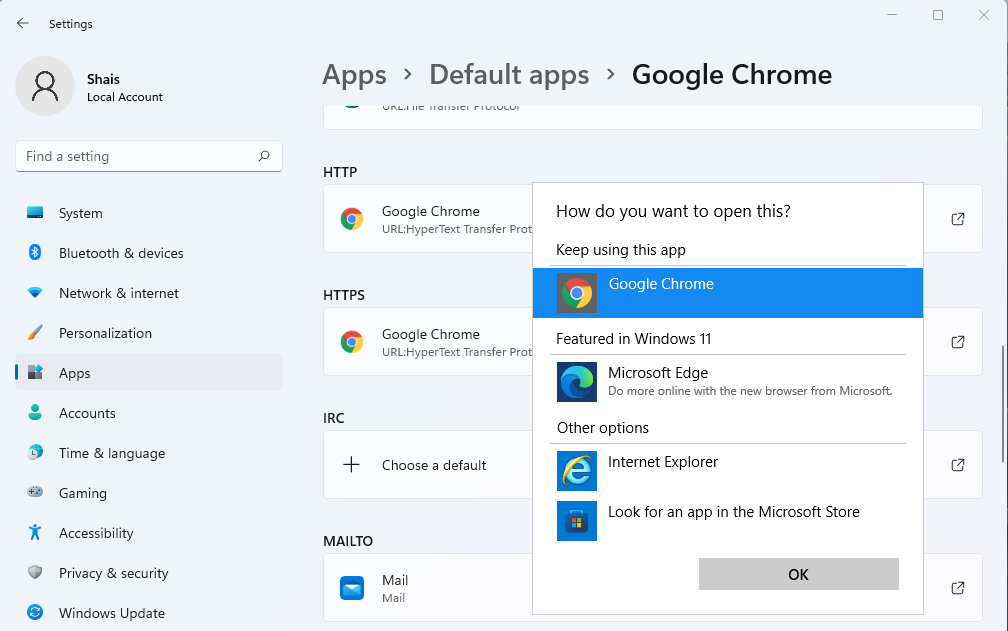Click the Google Chrome icon beside HTTP

352,218
